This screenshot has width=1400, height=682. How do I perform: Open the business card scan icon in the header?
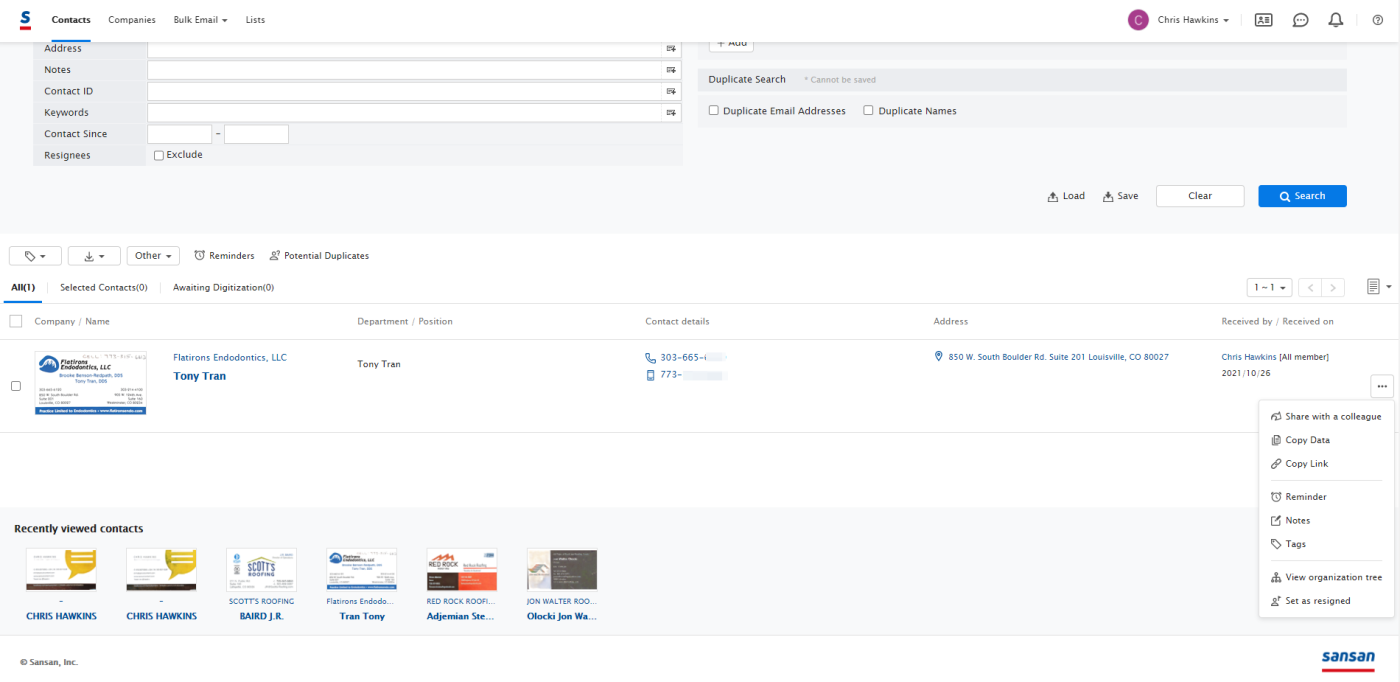[1263, 19]
